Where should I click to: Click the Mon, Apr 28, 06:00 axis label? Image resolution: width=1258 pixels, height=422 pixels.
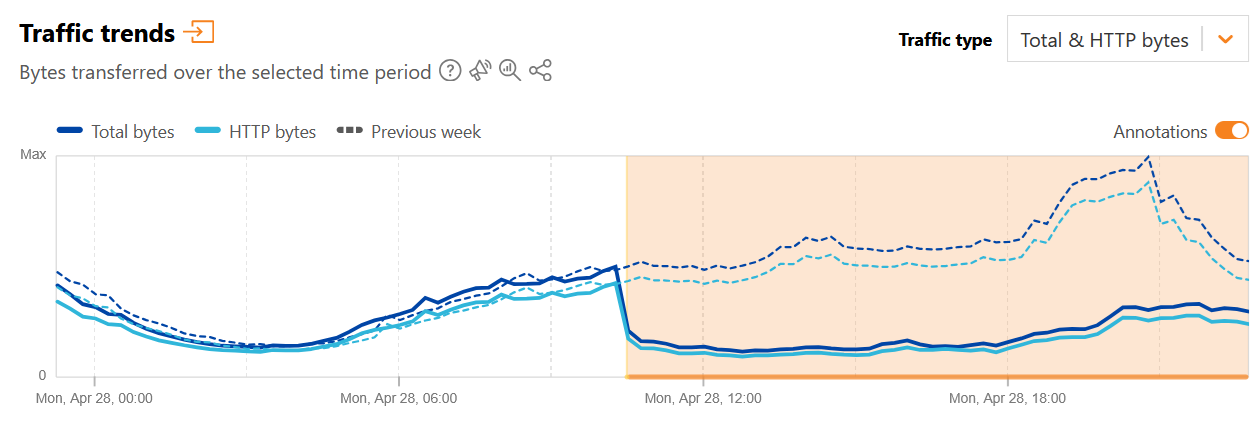point(399,398)
